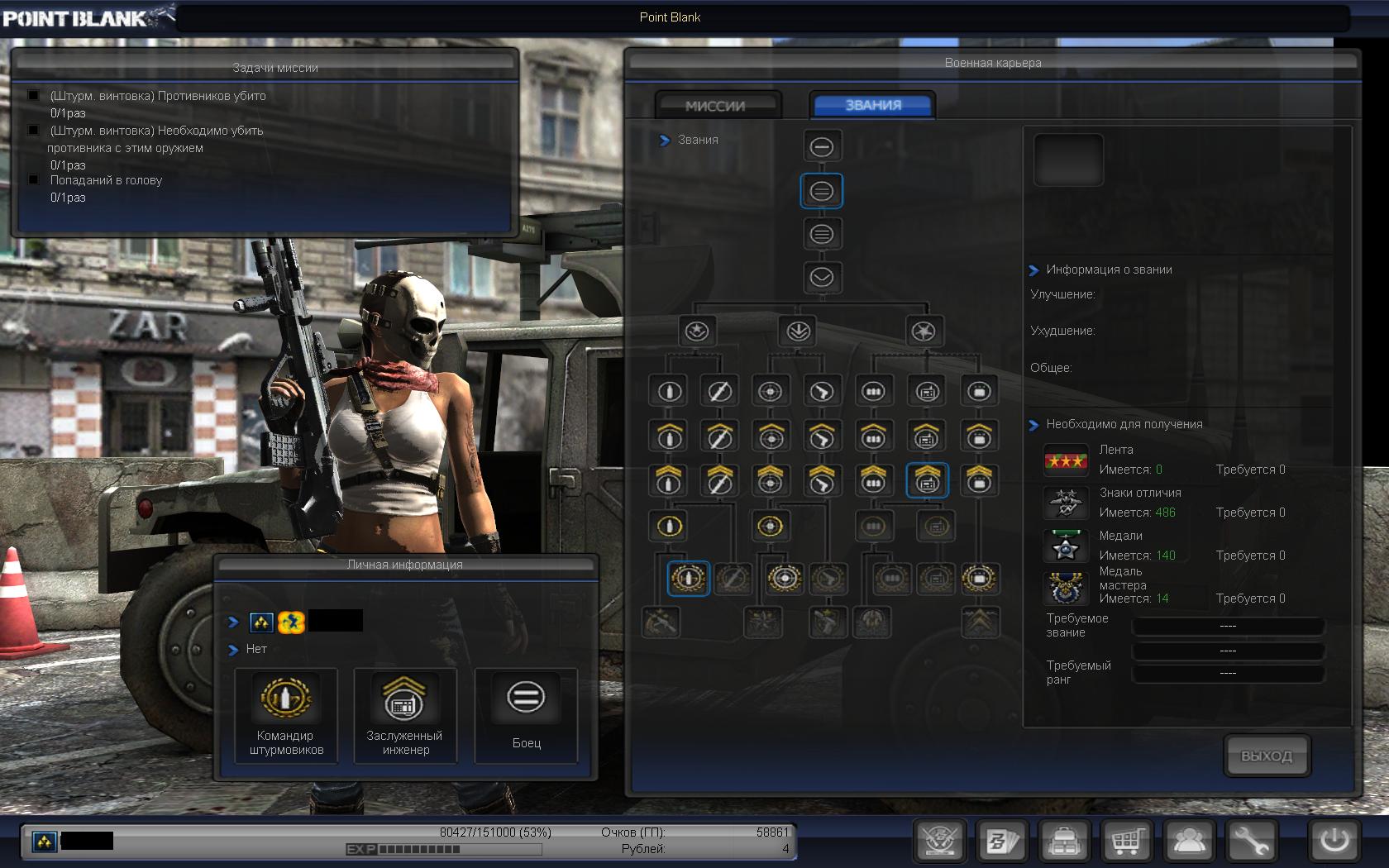Click the rank badge in bottom status bar
The height and width of the screenshot is (868, 1389).
pos(44,842)
